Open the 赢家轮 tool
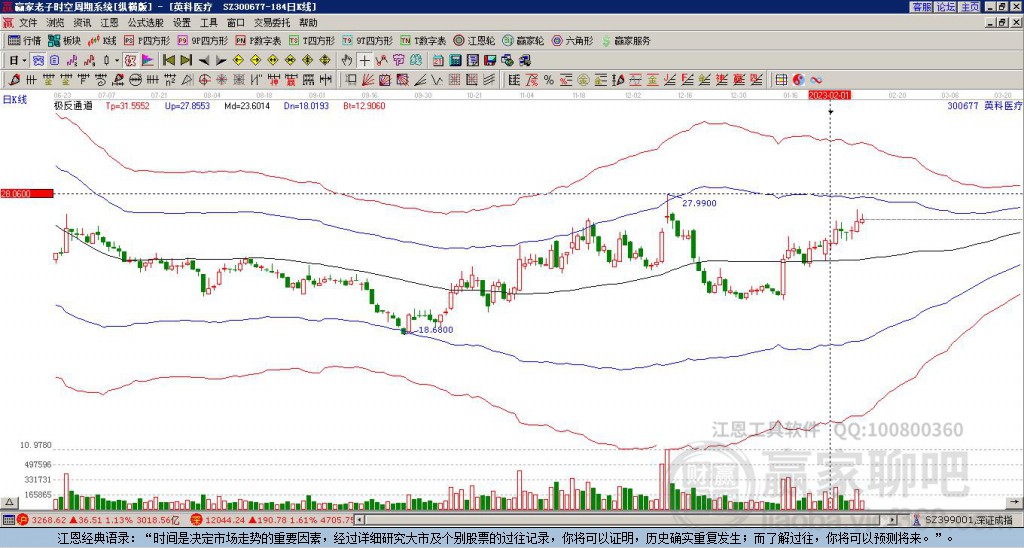The height and width of the screenshot is (548, 1024). pyautogui.click(x=523, y=40)
